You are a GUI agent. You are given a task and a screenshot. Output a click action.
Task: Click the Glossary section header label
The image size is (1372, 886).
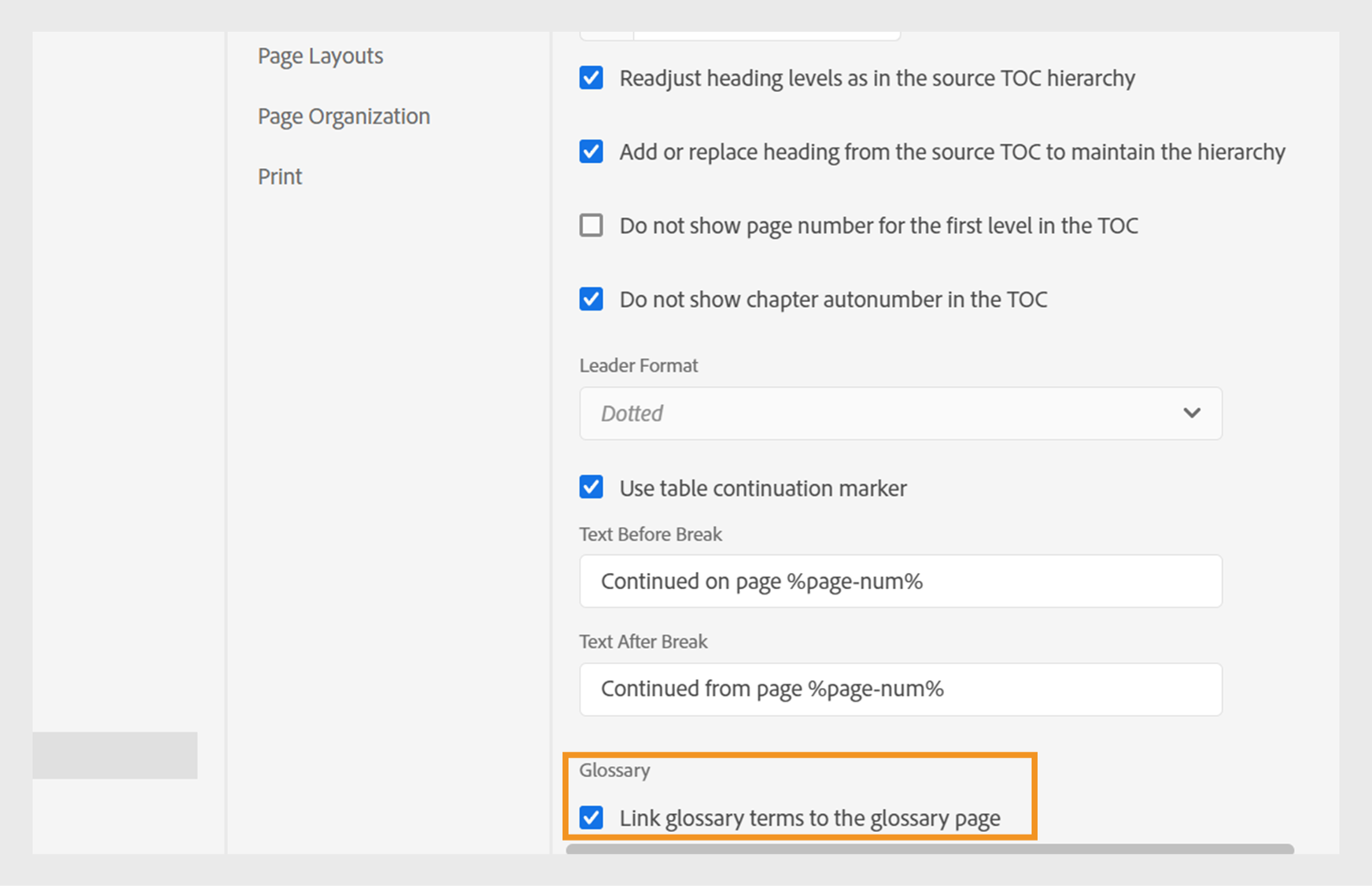pos(614,769)
